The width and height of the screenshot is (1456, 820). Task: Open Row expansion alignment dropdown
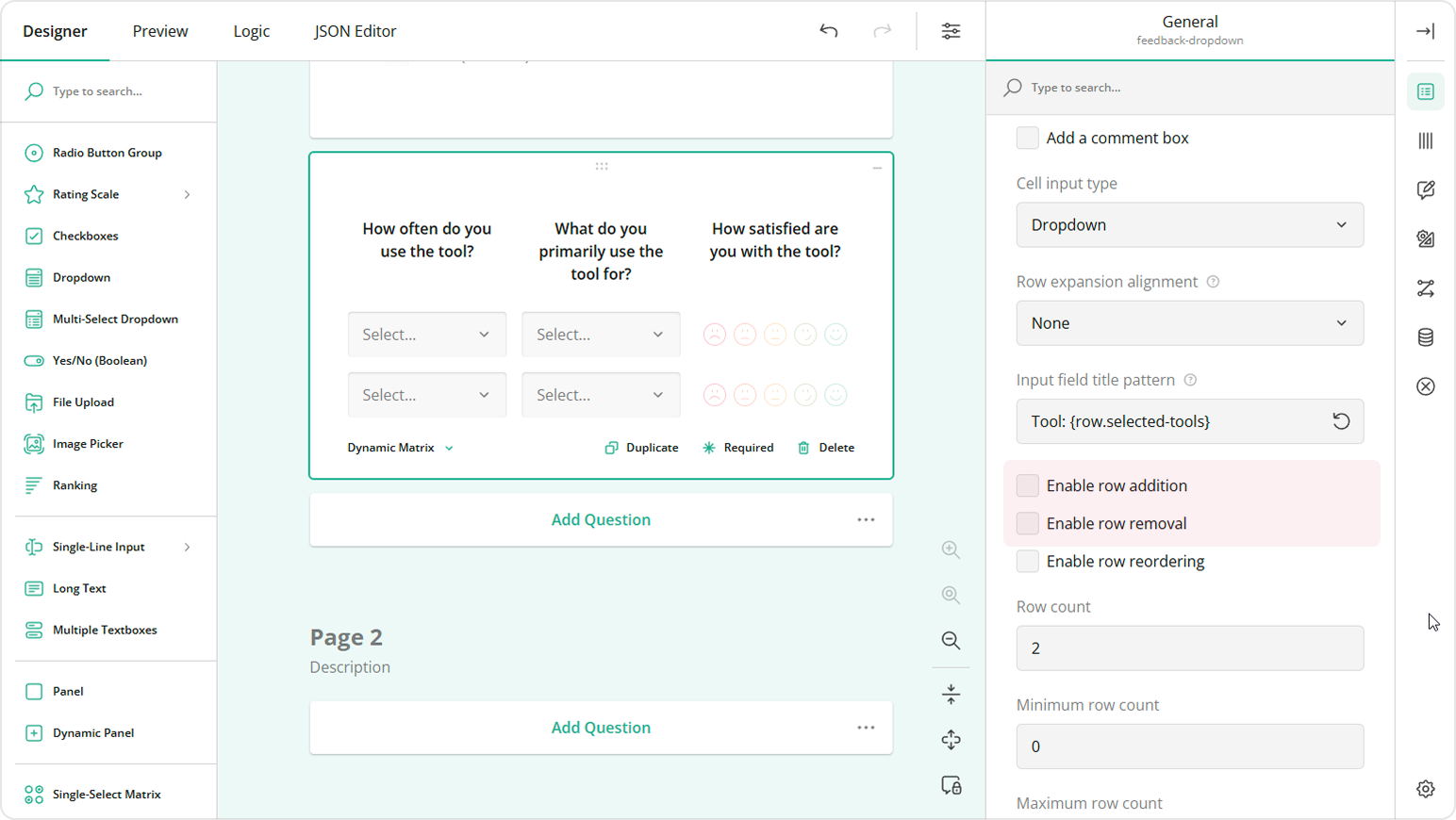coord(1189,323)
